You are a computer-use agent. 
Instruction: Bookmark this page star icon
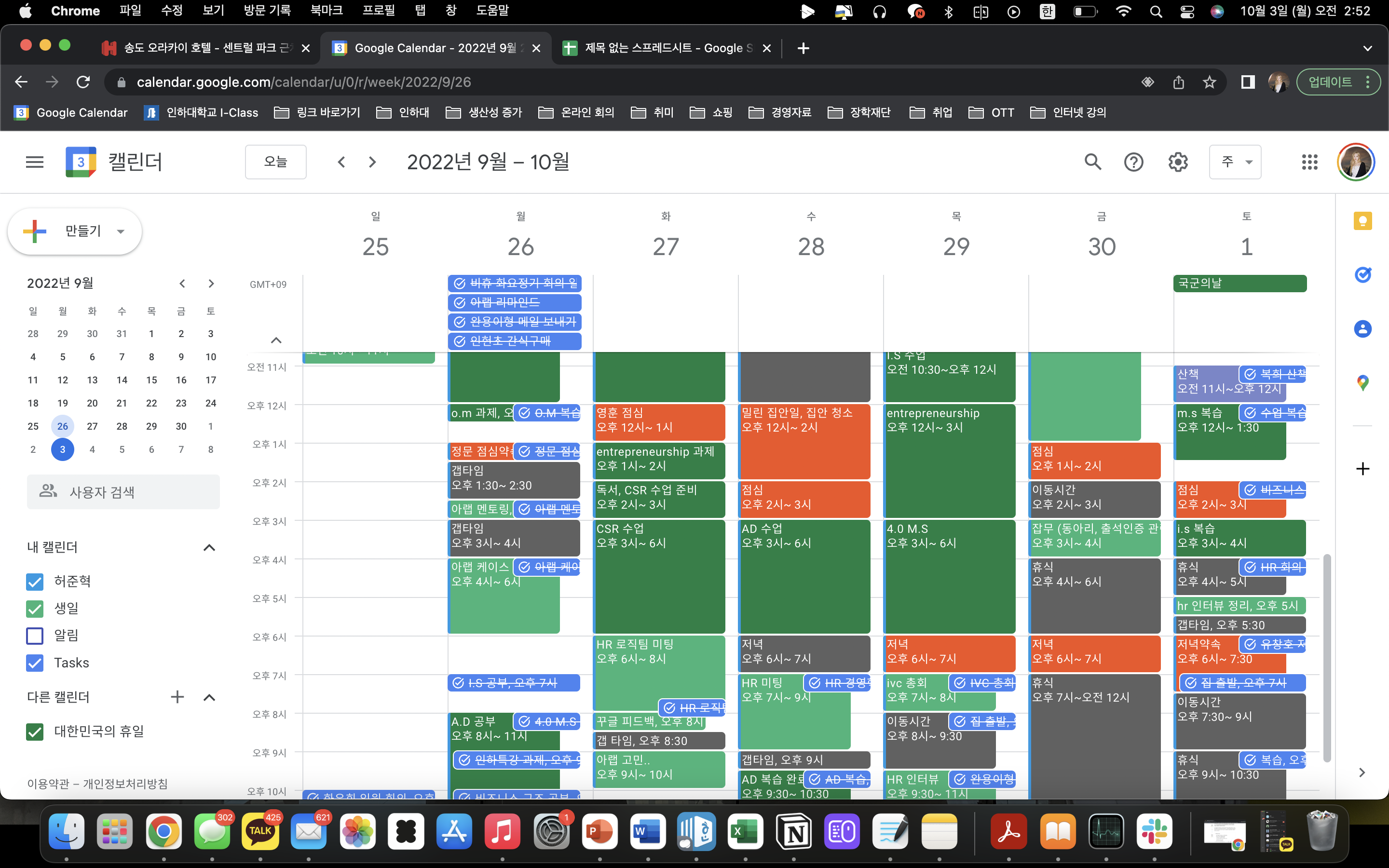click(1210, 82)
